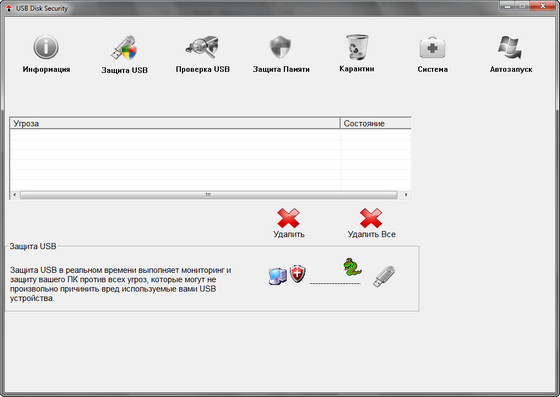Click the red shield with cross icon
This screenshot has height=397, width=560.
point(298,273)
